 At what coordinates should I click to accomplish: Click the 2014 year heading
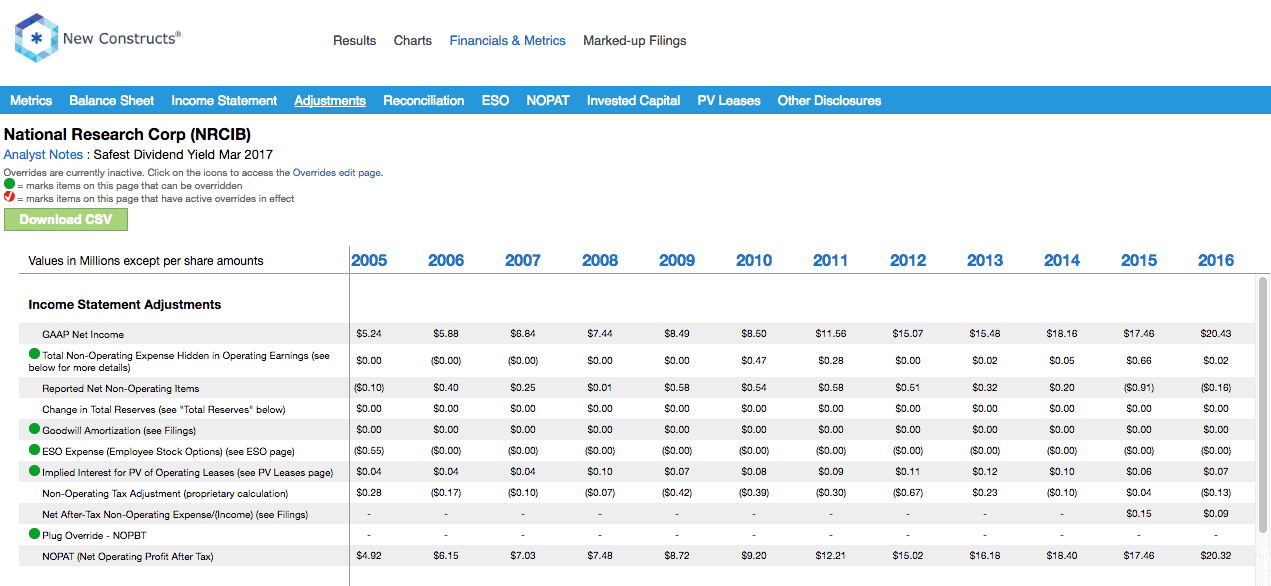point(1062,261)
